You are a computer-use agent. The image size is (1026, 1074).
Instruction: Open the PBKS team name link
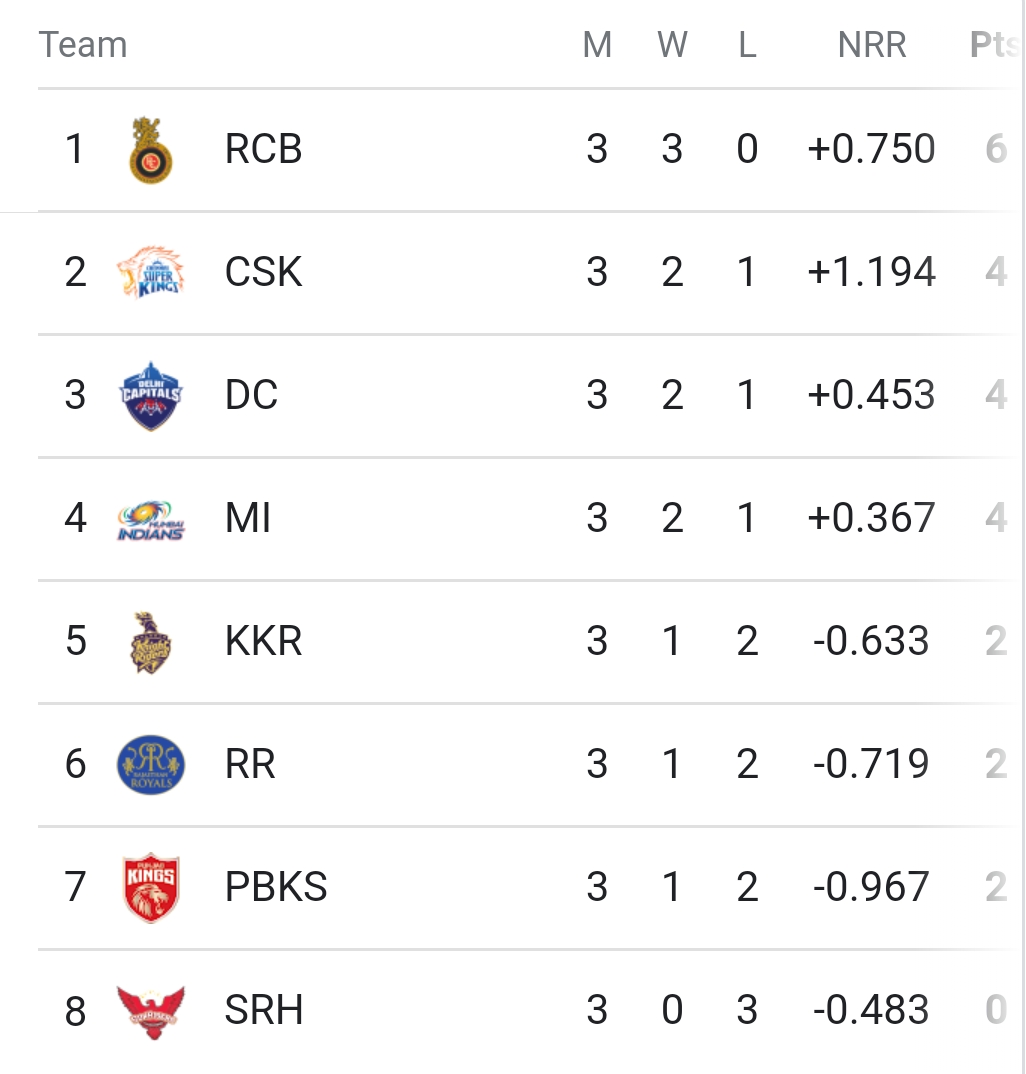tap(276, 887)
